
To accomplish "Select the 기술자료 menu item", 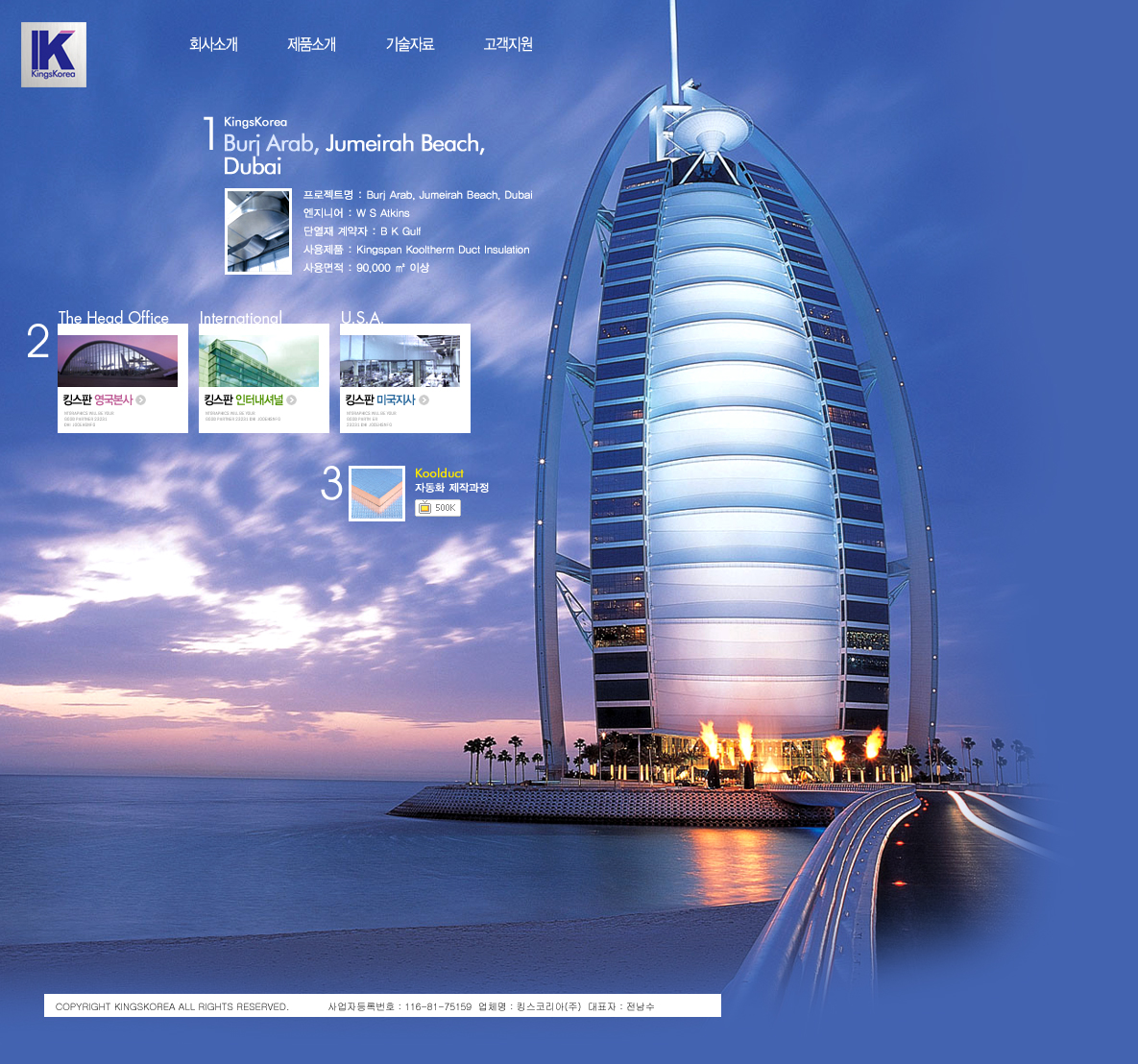I will (x=410, y=44).
